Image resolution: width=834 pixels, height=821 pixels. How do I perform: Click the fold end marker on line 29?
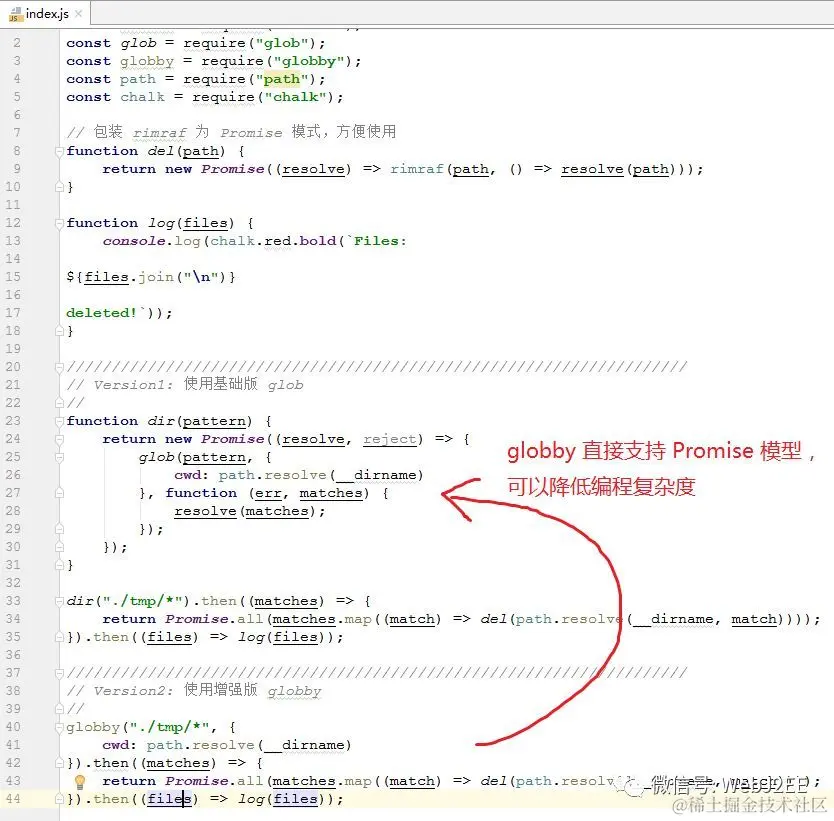click(x=59, y=529)
